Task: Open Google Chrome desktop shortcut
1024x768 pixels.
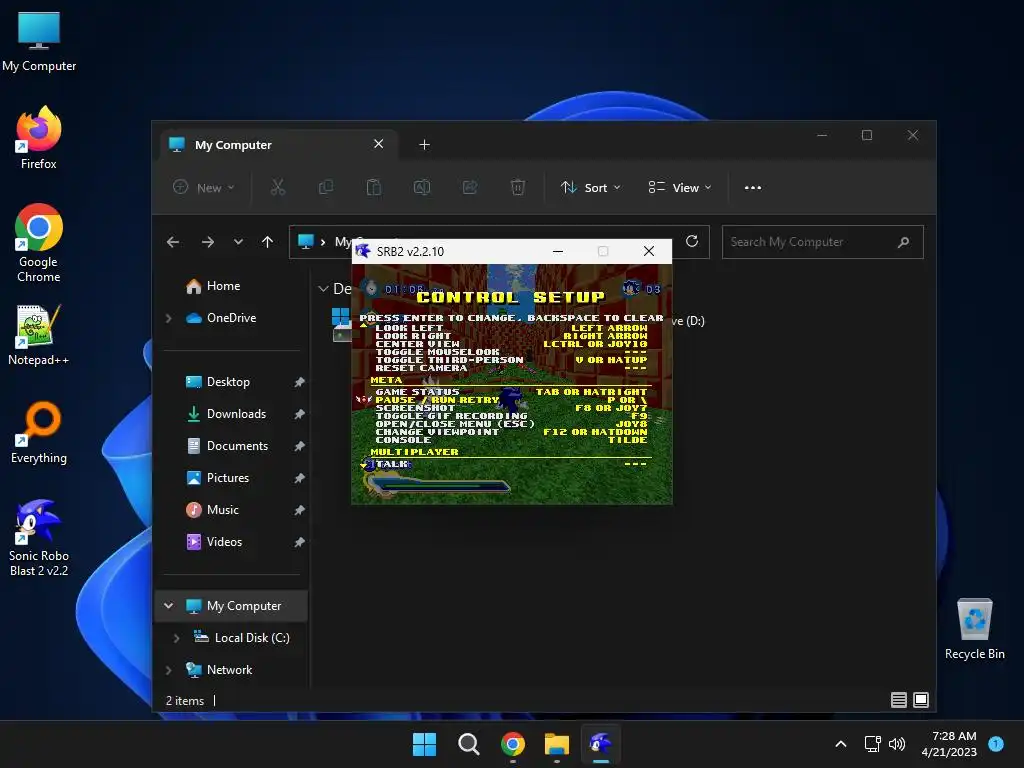Action: (x=39, y=243)
